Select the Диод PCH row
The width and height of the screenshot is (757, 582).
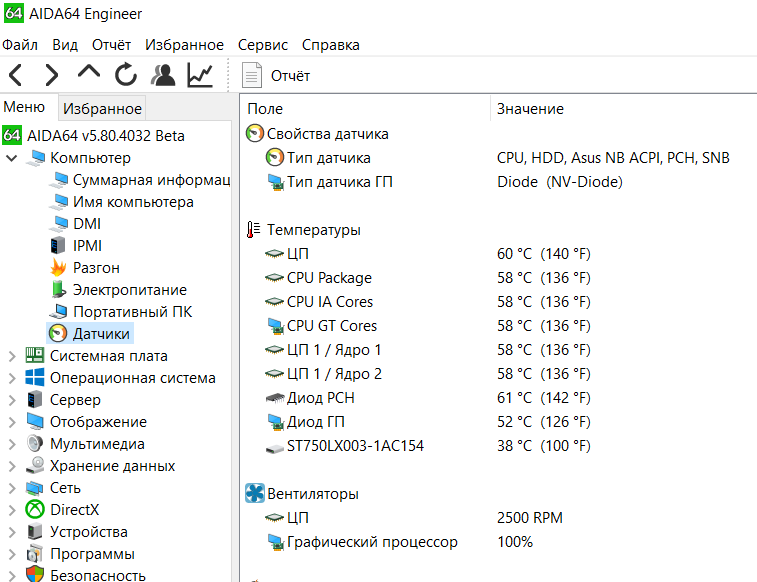498,398
